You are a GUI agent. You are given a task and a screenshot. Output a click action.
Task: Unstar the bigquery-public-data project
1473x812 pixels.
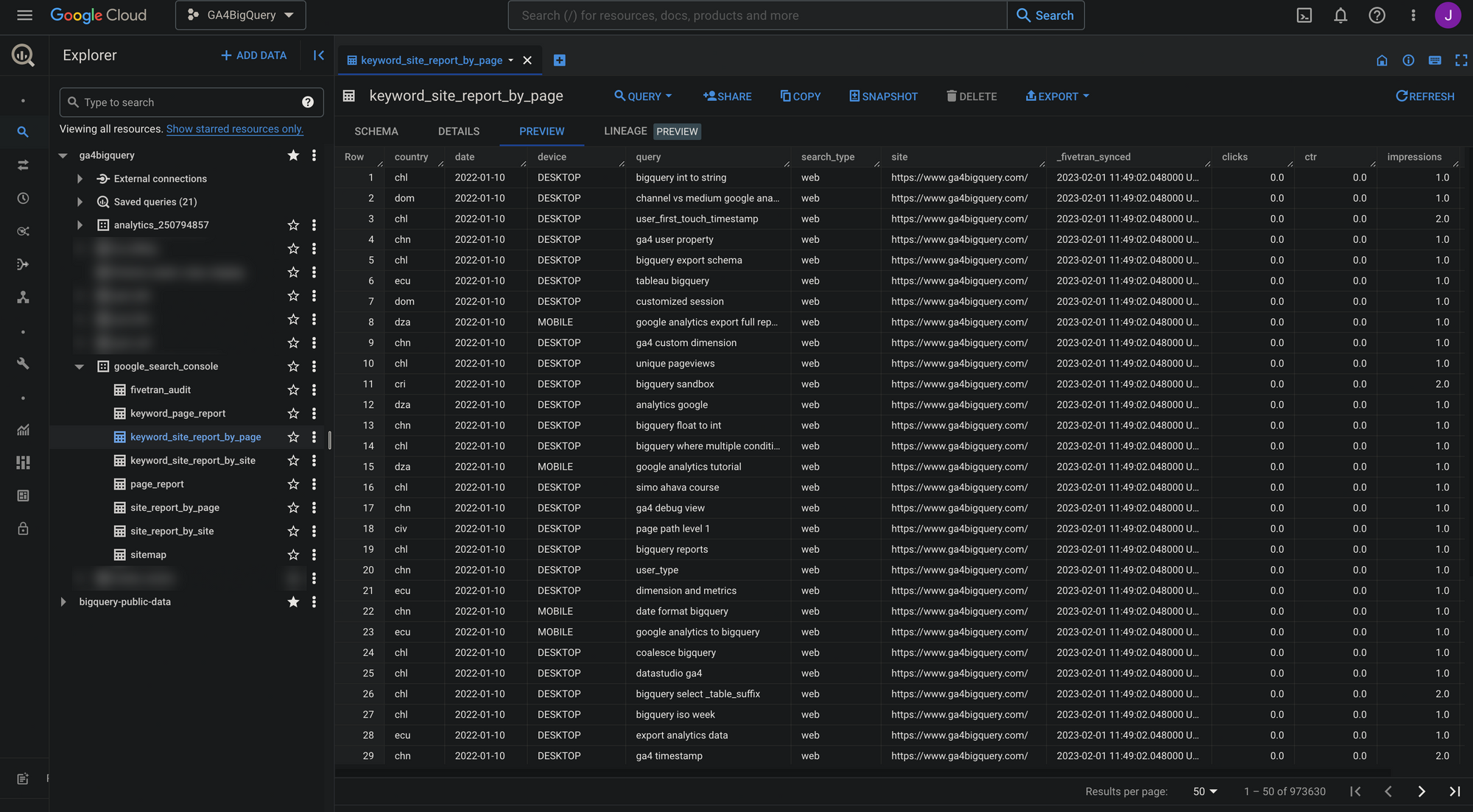293,602
